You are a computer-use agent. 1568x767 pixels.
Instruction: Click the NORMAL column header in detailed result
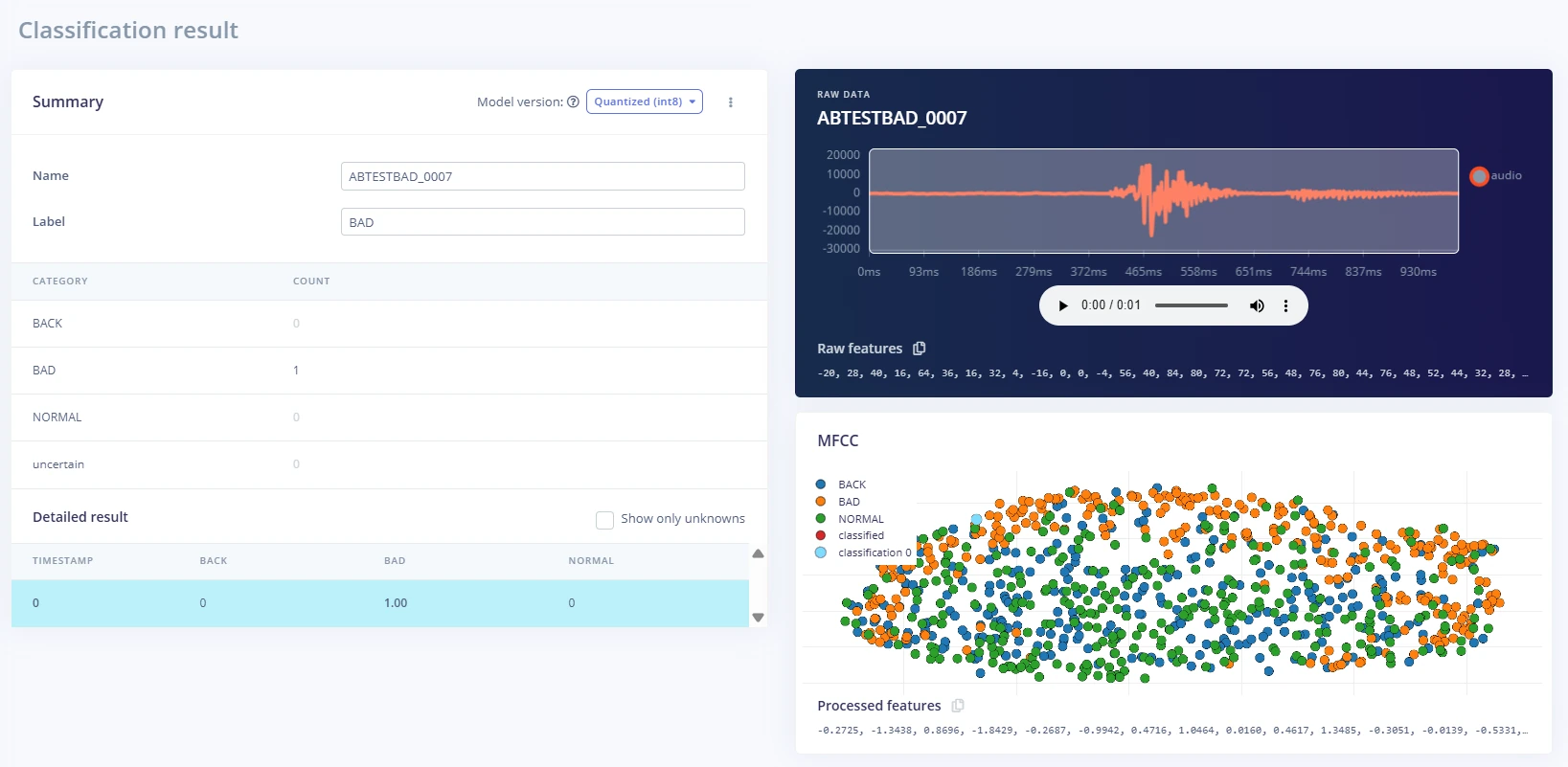tap(591, 561)
